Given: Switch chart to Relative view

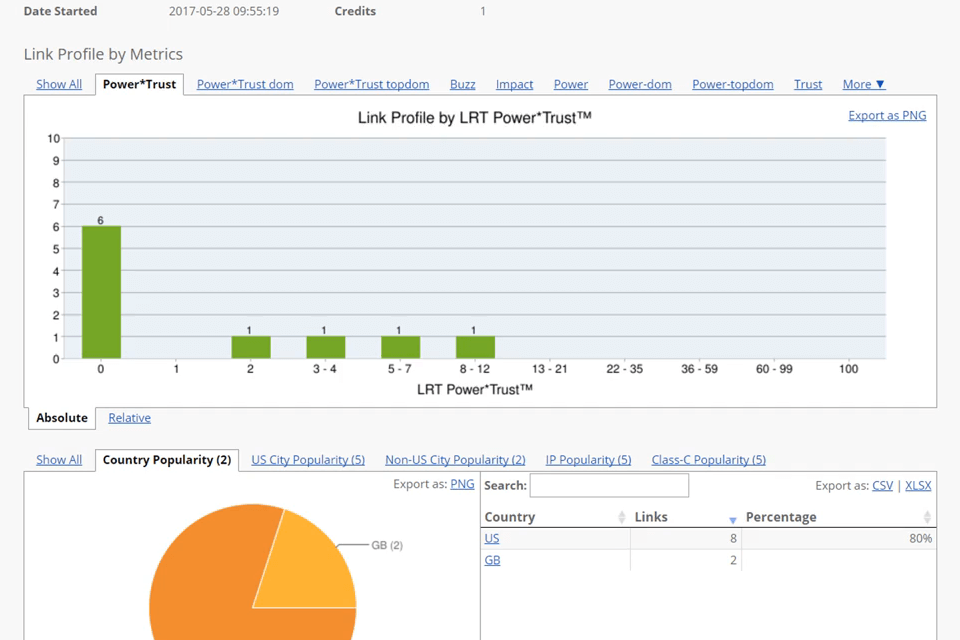Looking at the screenshot, I should click(129, 418).
